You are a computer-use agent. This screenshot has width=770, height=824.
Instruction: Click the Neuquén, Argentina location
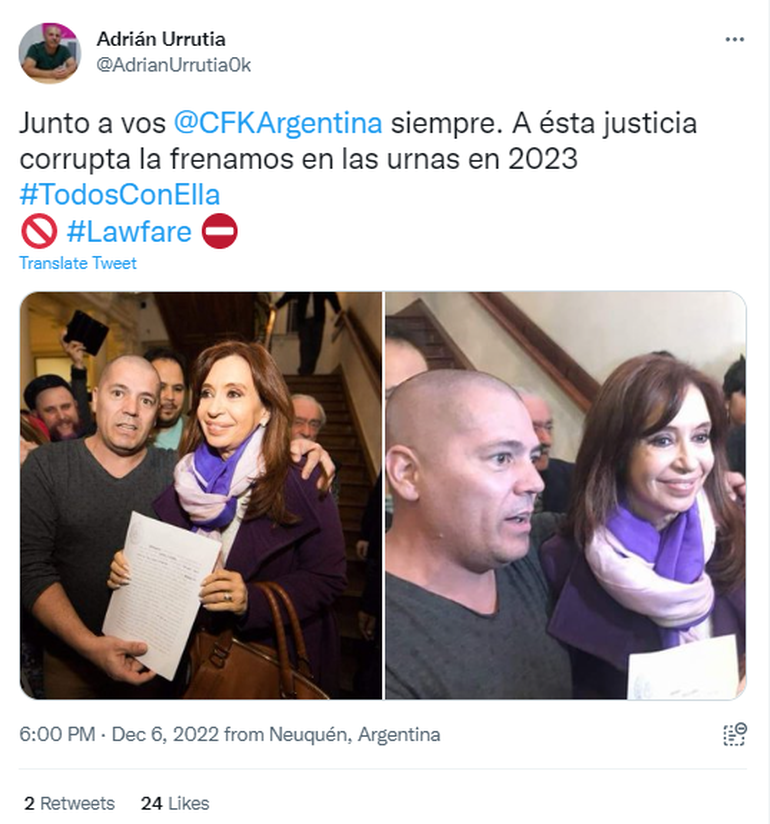[354, 734]
